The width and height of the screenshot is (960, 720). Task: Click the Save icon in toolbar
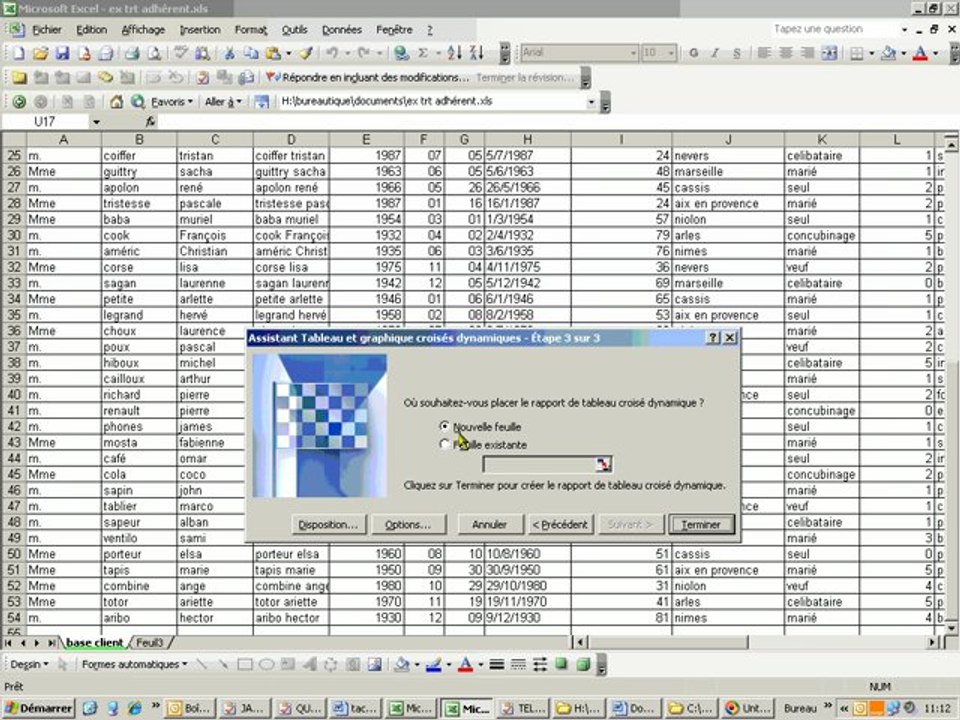tap(62, 53)
